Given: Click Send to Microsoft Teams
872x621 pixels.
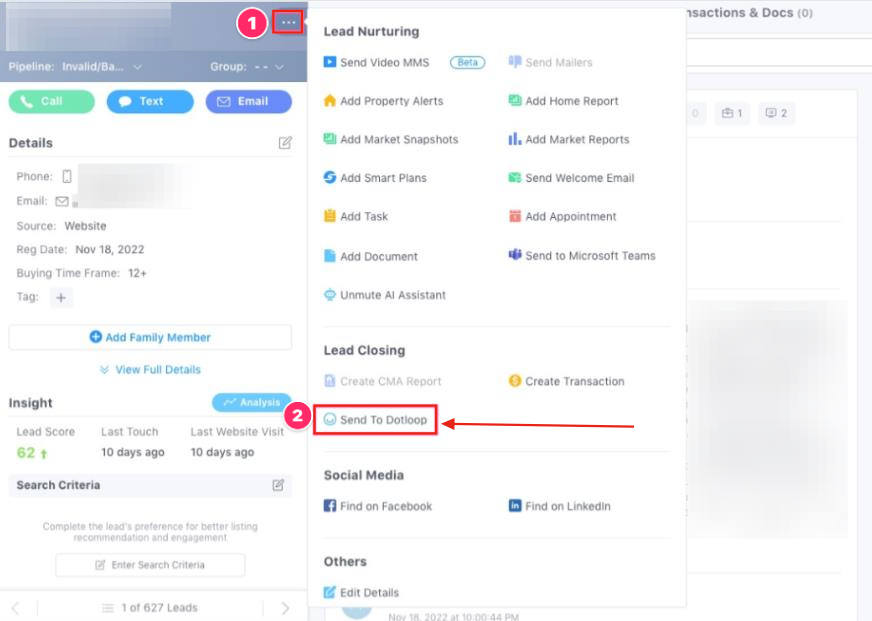Looking at the screenshot, I should pyautogui.click(x=590, y=256).
